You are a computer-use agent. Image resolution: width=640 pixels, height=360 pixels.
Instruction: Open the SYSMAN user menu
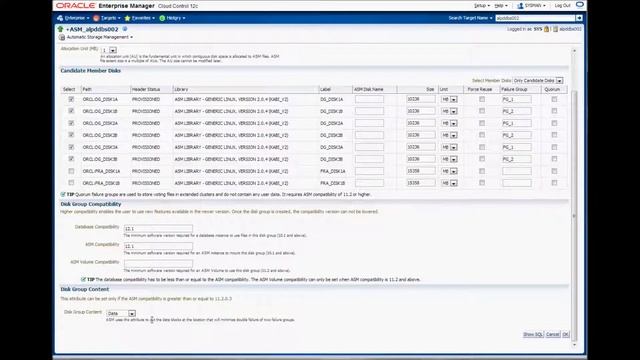[x=535, y=6]
